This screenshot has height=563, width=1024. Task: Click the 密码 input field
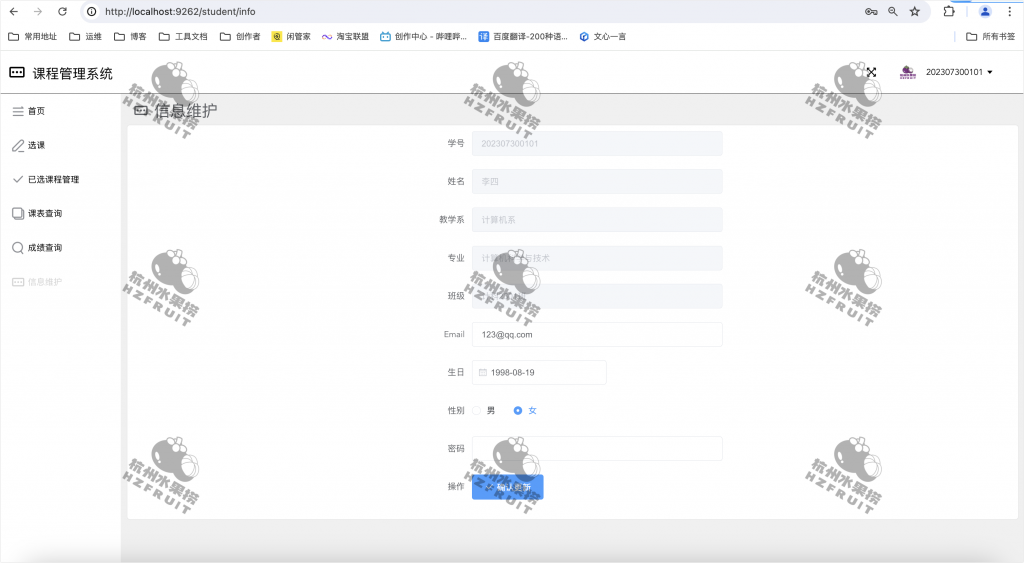[597, 449]
